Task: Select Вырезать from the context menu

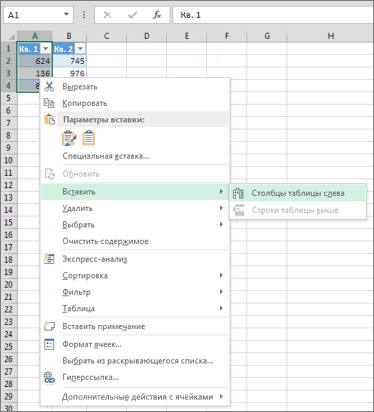Action: pyautogui.click(x=135, y=87)
